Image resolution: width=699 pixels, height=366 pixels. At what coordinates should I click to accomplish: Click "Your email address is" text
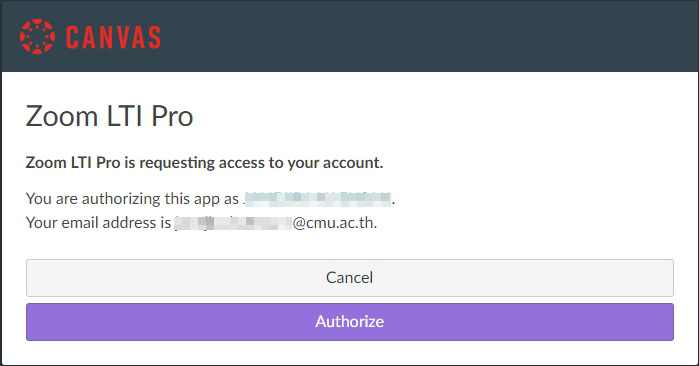(99, 222)
